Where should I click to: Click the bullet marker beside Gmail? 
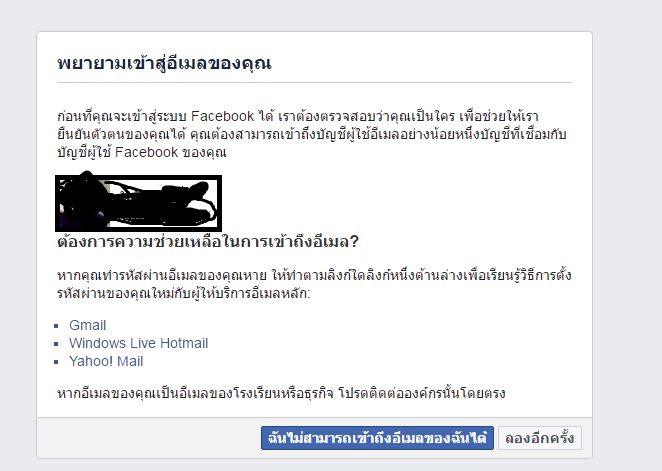tap(56, 325)
